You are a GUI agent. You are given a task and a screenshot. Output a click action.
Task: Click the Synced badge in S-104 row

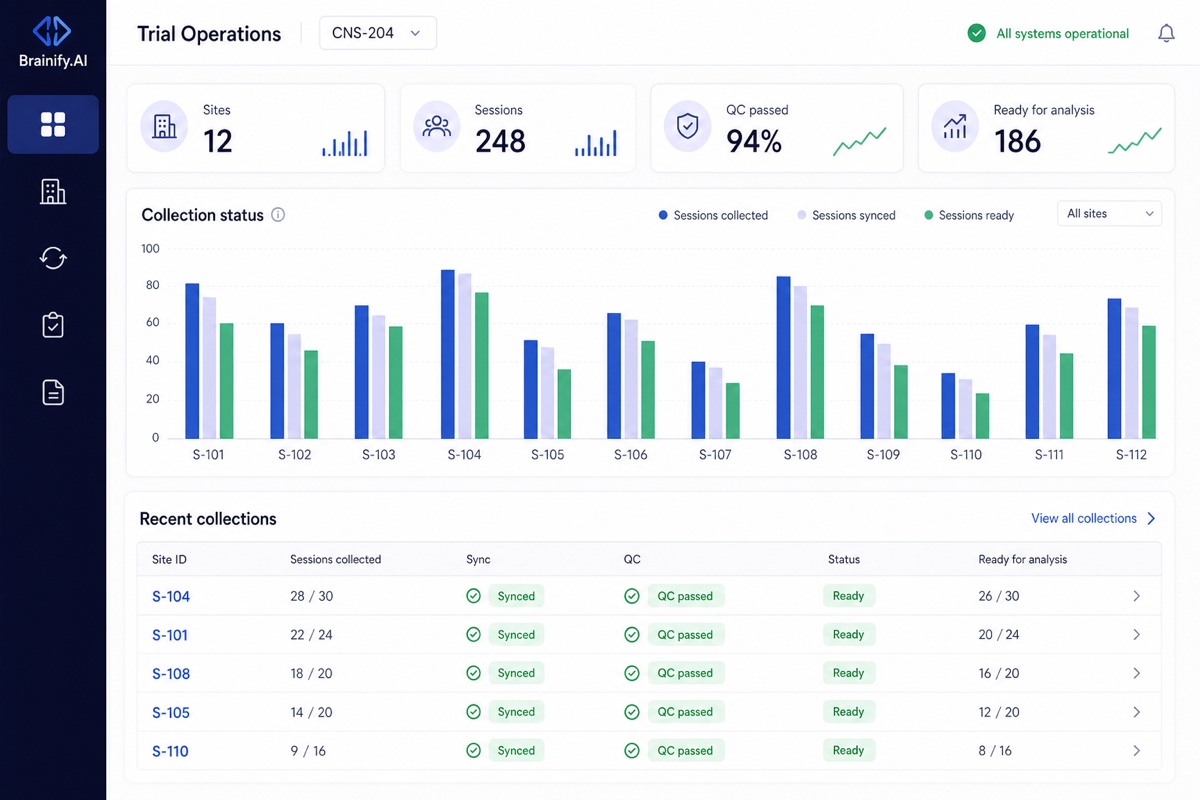click(x=516, y=596)
